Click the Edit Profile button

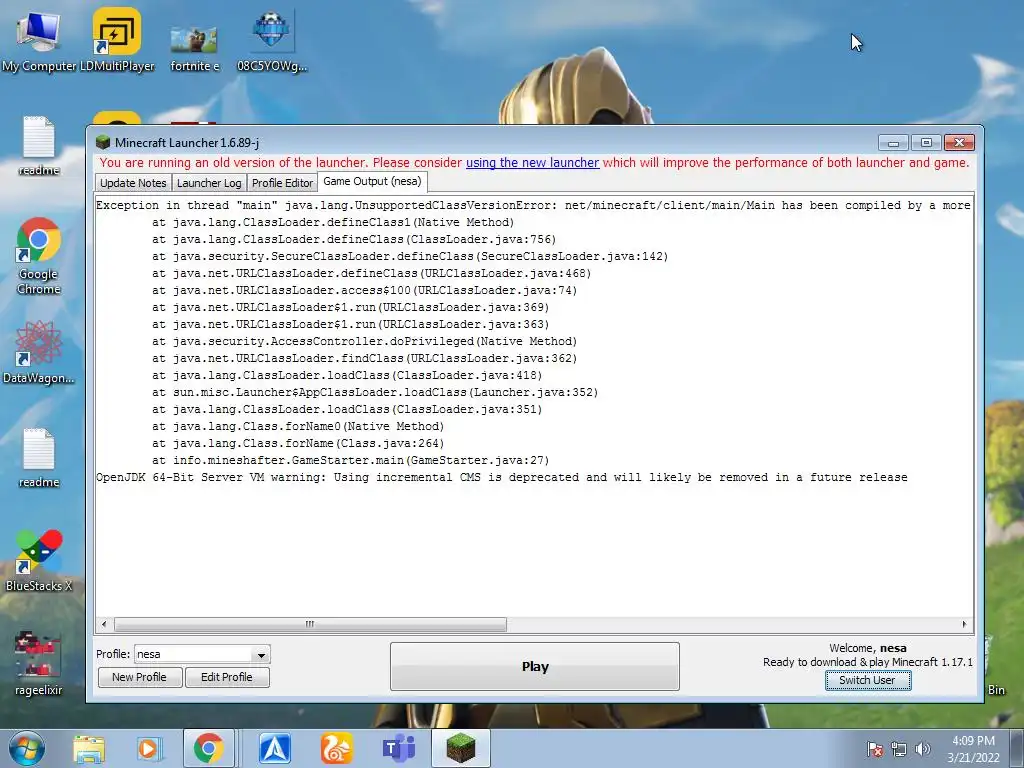[227, 677]
